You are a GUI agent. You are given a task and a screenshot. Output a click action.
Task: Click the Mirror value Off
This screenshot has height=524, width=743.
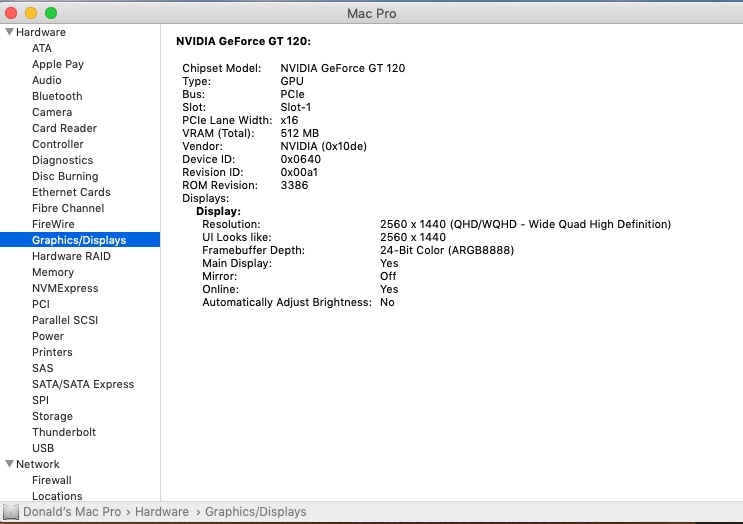tap(388, 276)
